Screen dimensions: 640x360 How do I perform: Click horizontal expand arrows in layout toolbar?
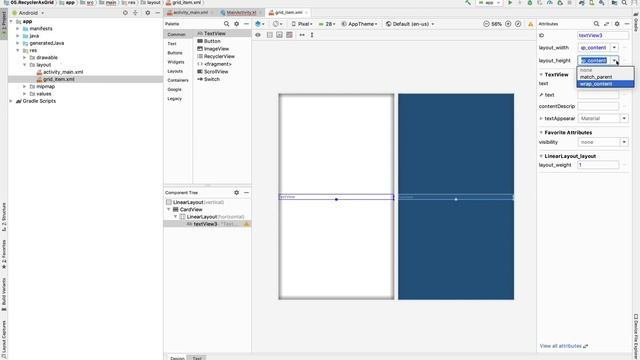[302, 35]
